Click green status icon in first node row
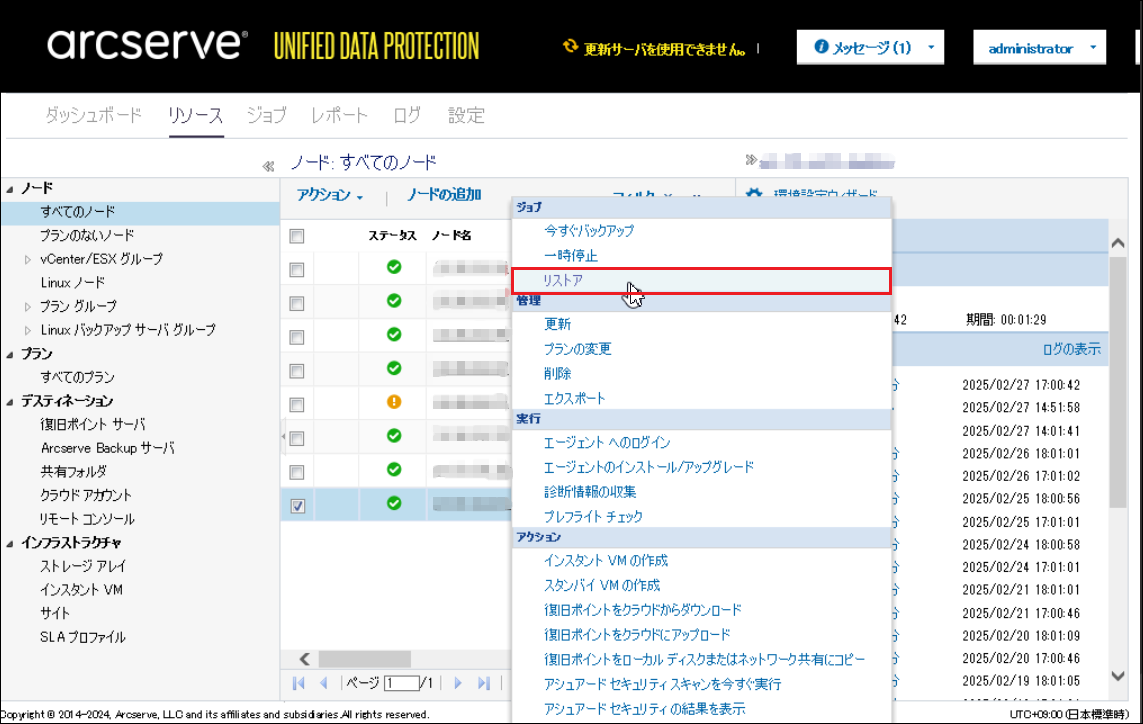 pos(394,267)
